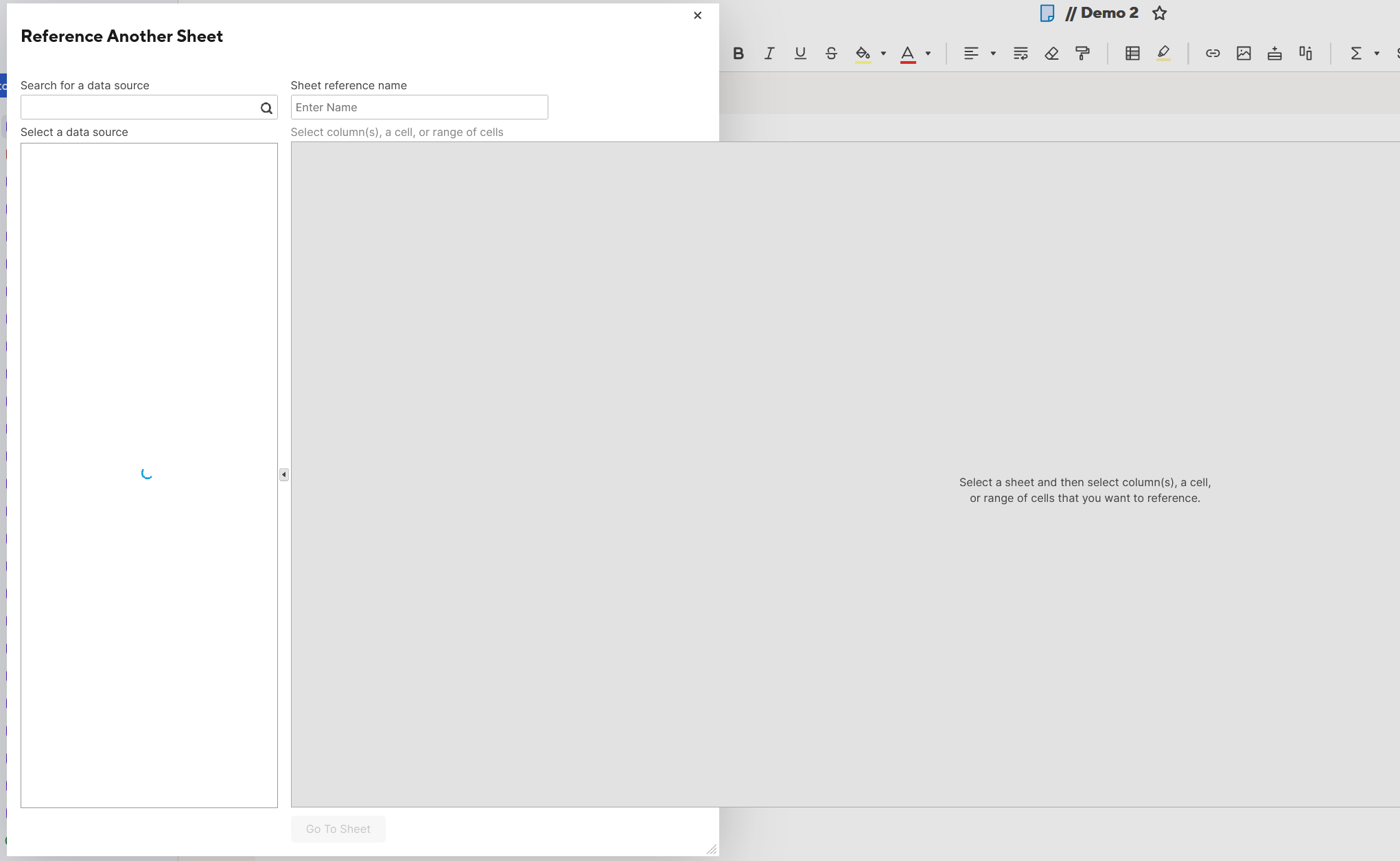Click the highlight changes icon
Image resolution: width=1400 pixels, height=861 pixels.
point(1163,54)
